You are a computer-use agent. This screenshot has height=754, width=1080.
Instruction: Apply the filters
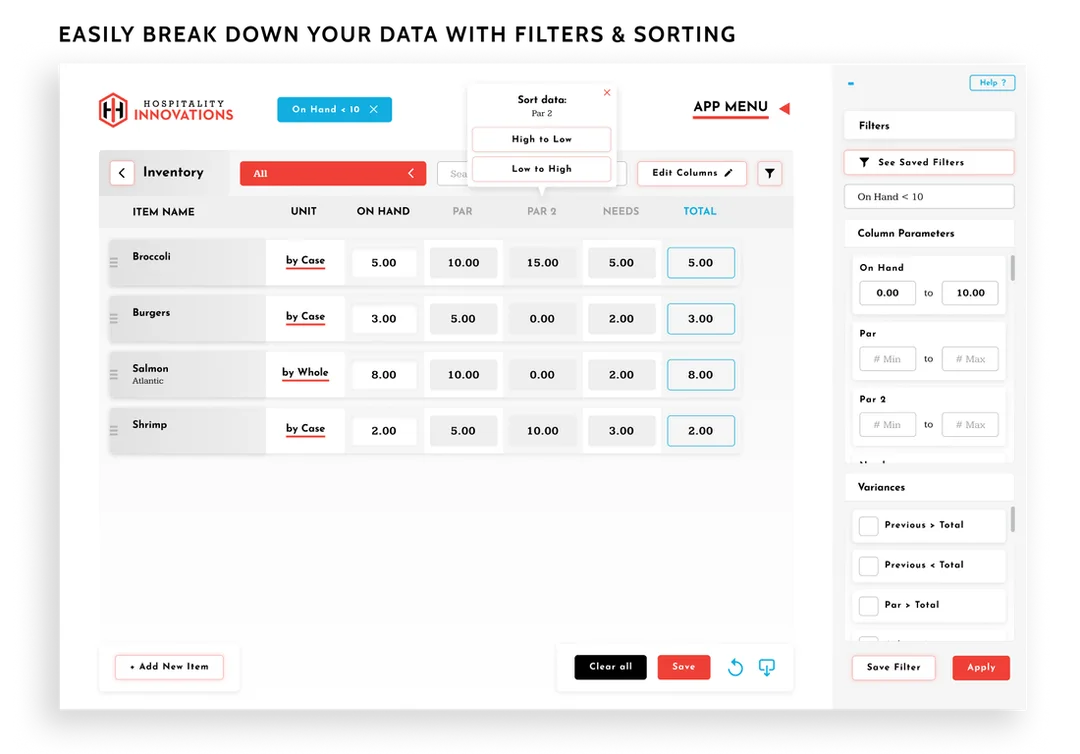[x=981, y=667]
